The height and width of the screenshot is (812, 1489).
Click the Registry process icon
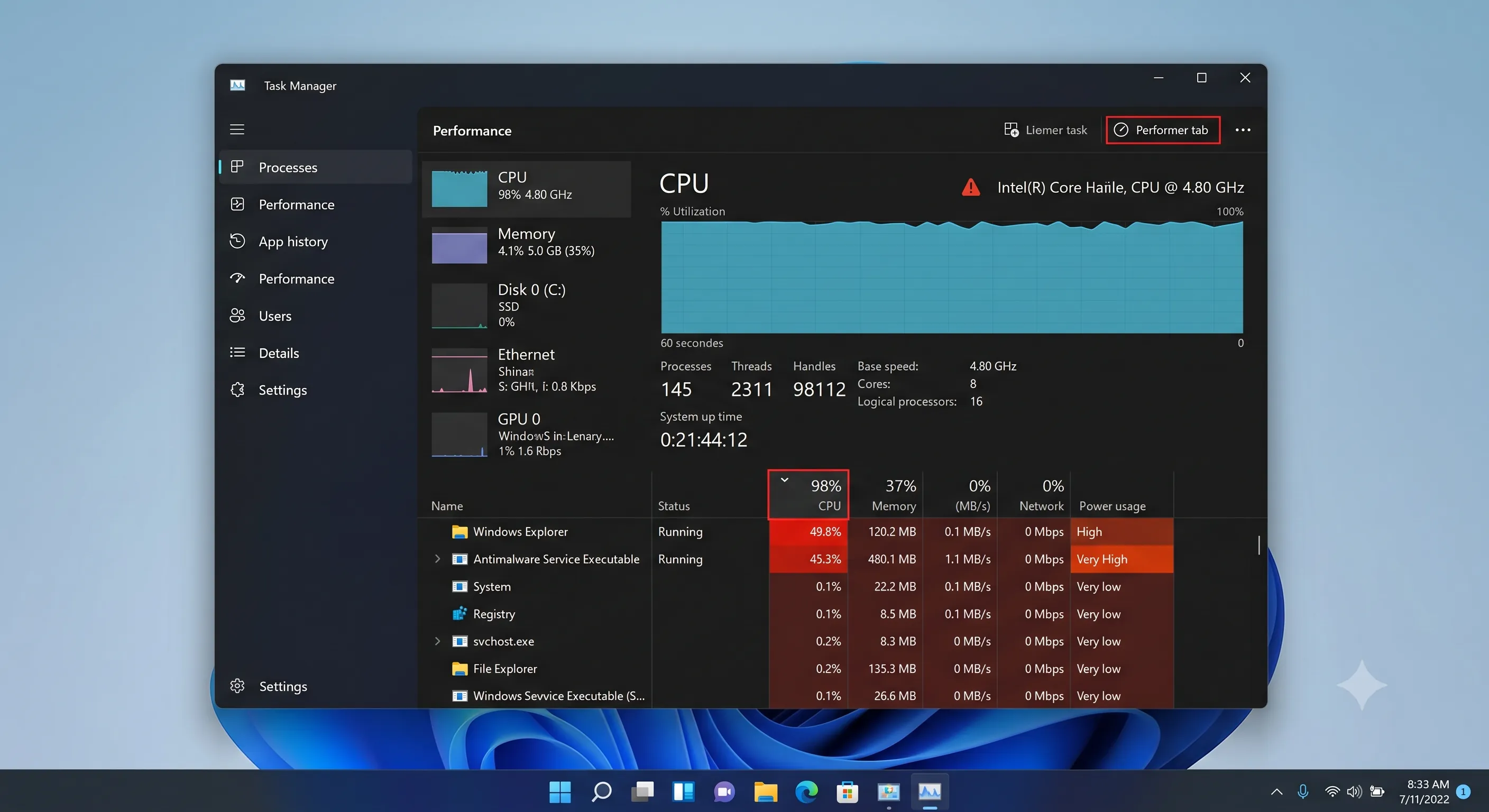(459, 614)
